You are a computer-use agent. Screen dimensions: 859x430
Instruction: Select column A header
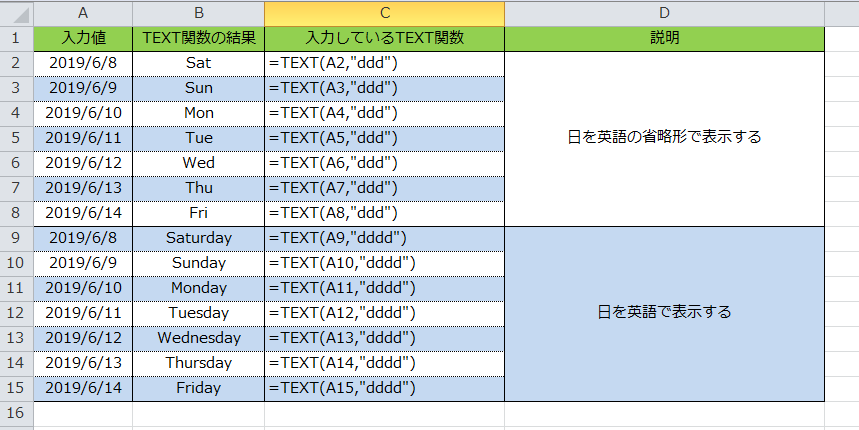point(83,13)
